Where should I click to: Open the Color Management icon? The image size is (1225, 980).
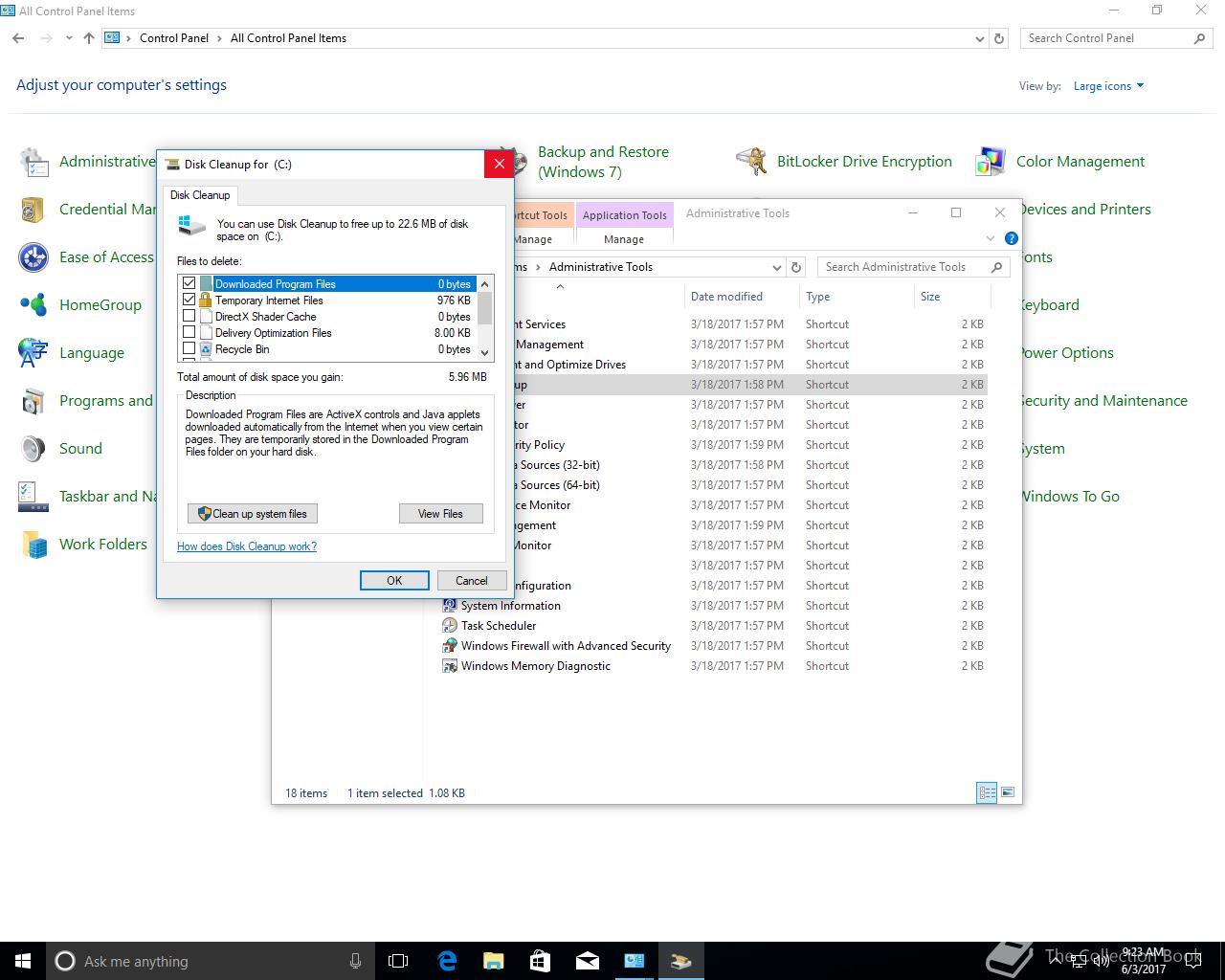click(x=991, y=162)
